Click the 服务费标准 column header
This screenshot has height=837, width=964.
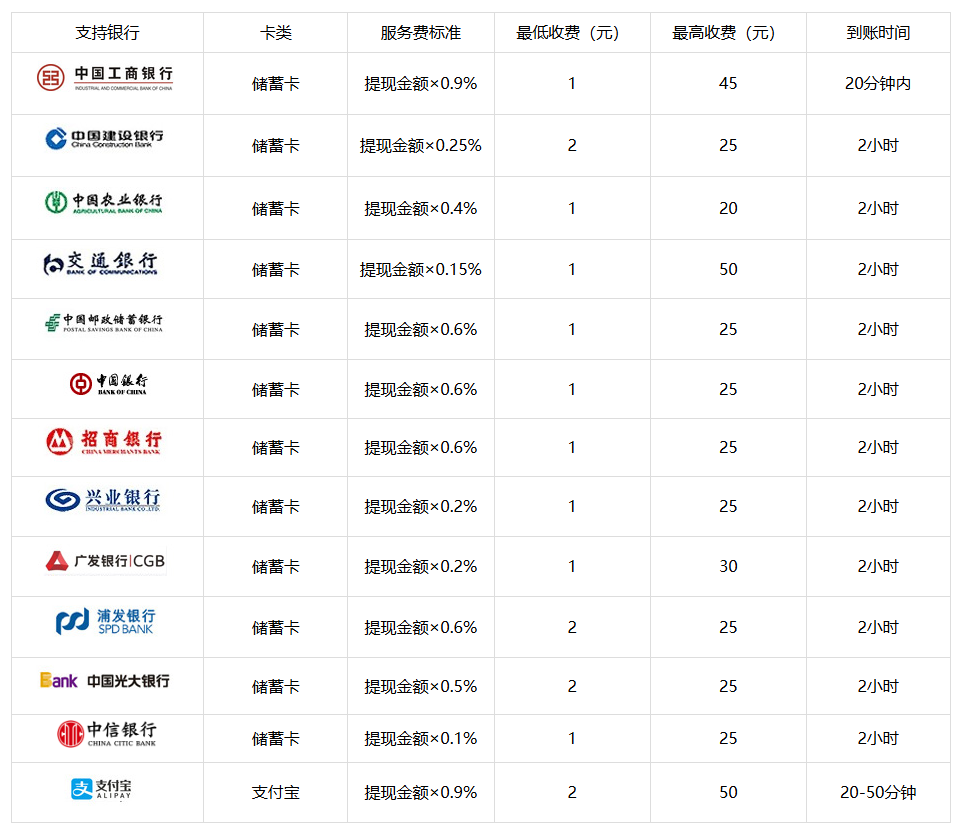tap(421, 33)
